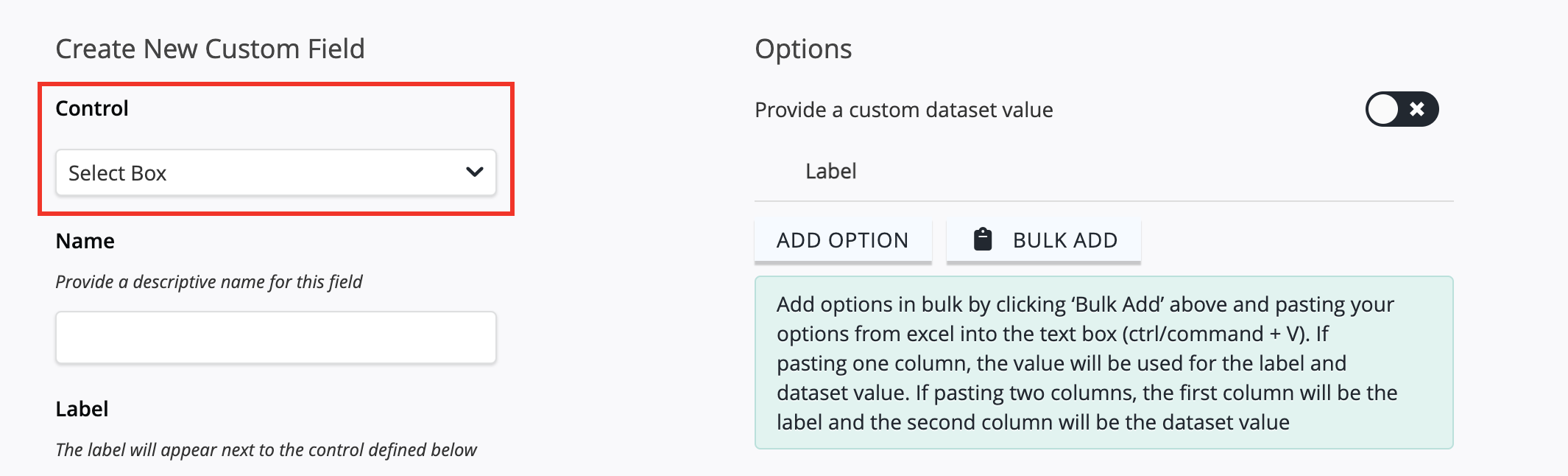Screen dimensions: 1568x476
Task: Click the white knob of the dataset toggle
Action: pyautogui.click(x=1384, y=109)
